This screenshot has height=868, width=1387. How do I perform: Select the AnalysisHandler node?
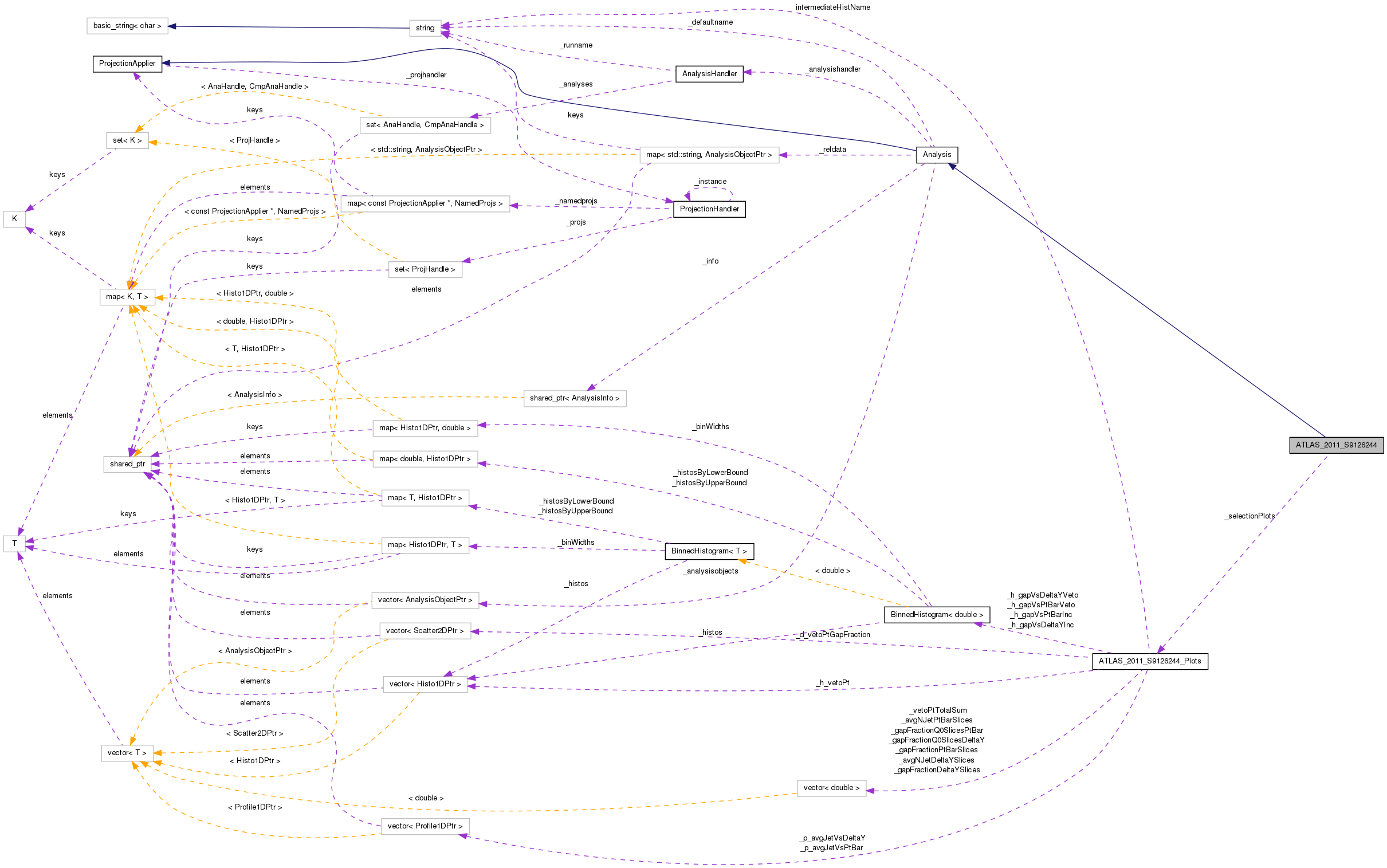coord(709,74)
